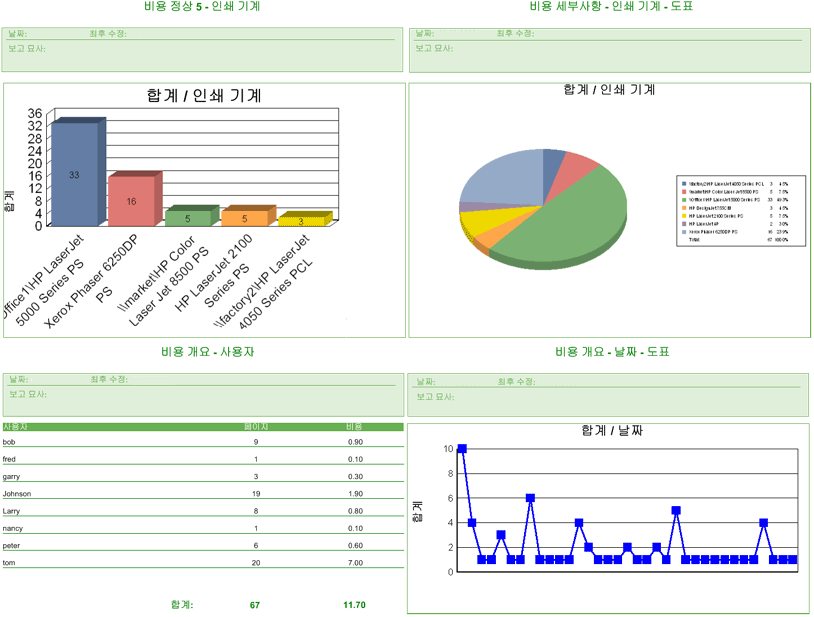
Task: Click the line chart peak point at 5
Action: point(676,511)
